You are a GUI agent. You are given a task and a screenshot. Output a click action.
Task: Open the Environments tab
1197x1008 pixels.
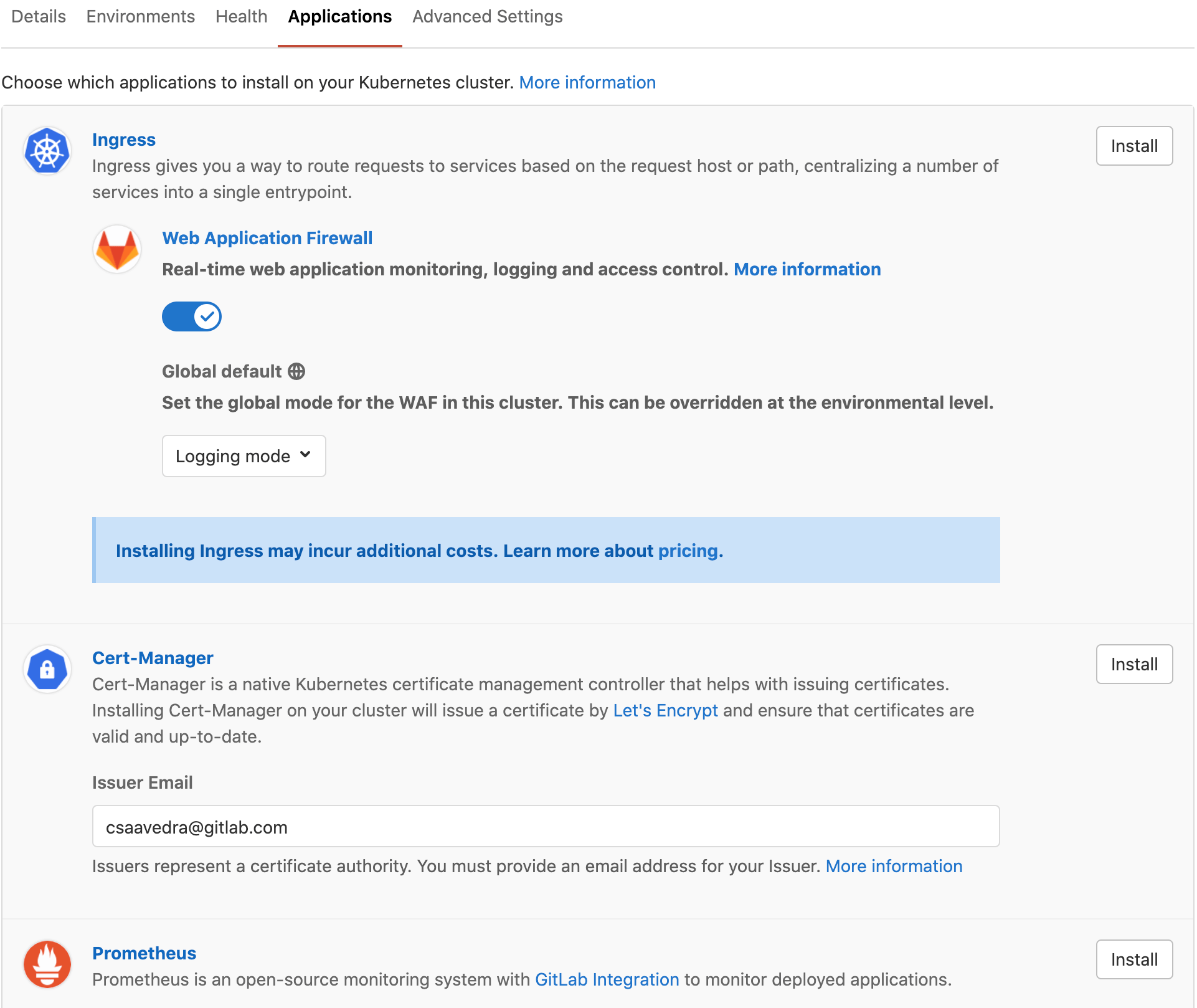141,17
